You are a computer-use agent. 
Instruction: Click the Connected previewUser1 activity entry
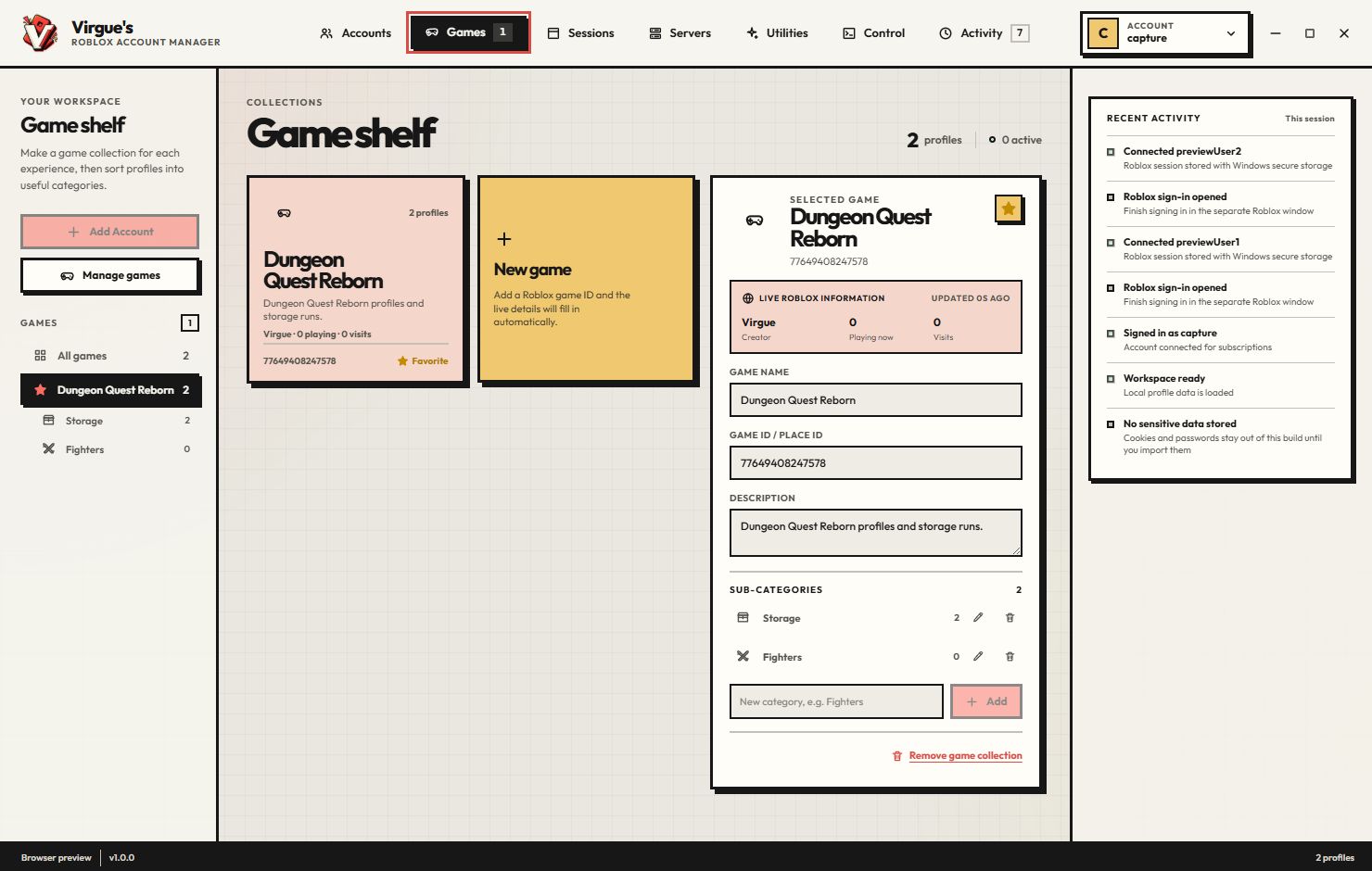point(1221,249)
